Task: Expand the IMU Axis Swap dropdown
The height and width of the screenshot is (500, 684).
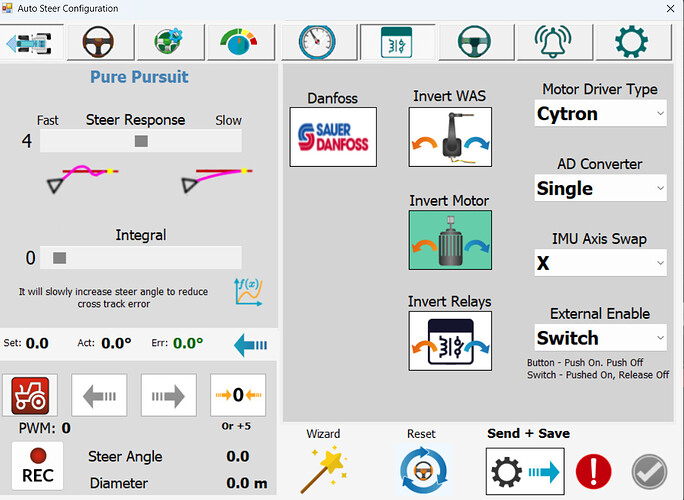Action: tap(600, 263)
